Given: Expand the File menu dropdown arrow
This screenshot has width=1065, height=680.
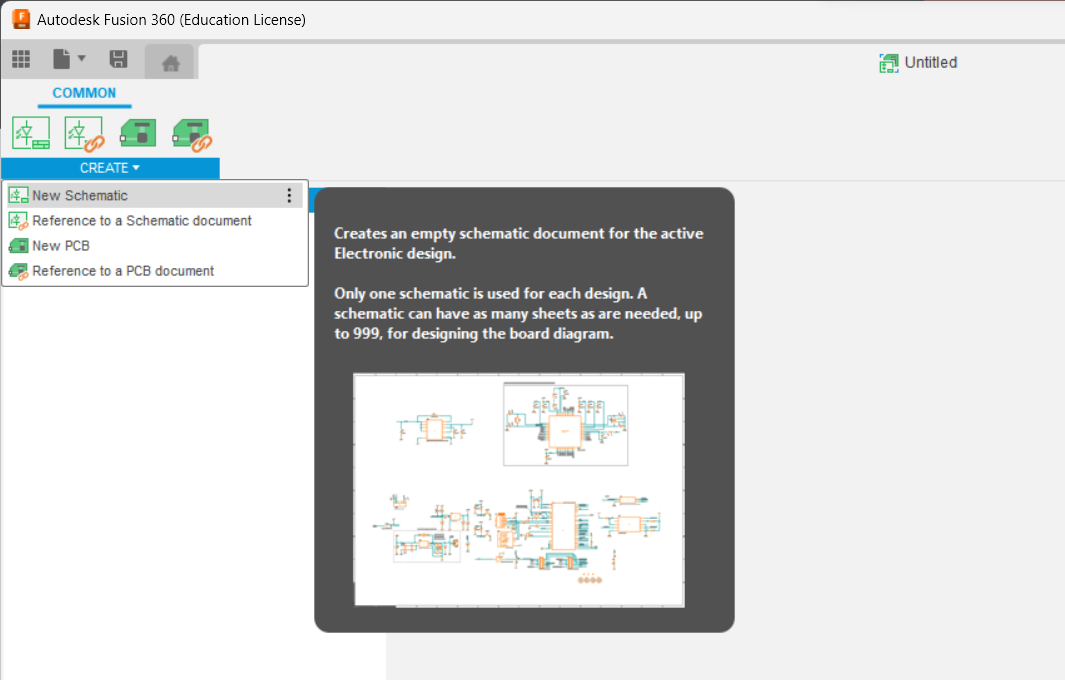Looking at the screenshot, I should coord(82,60).
